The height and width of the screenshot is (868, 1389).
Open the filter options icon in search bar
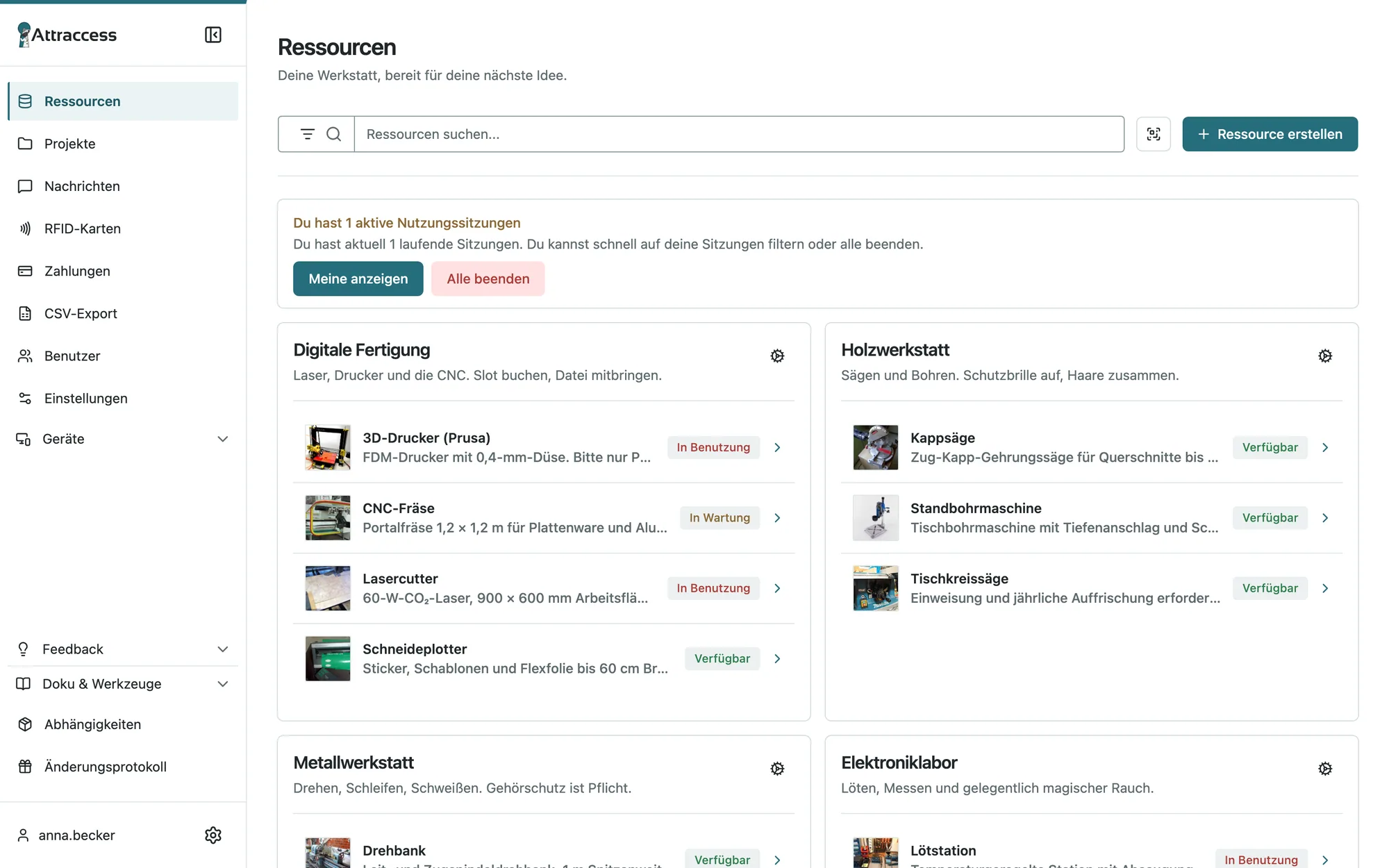click(308, 134)
